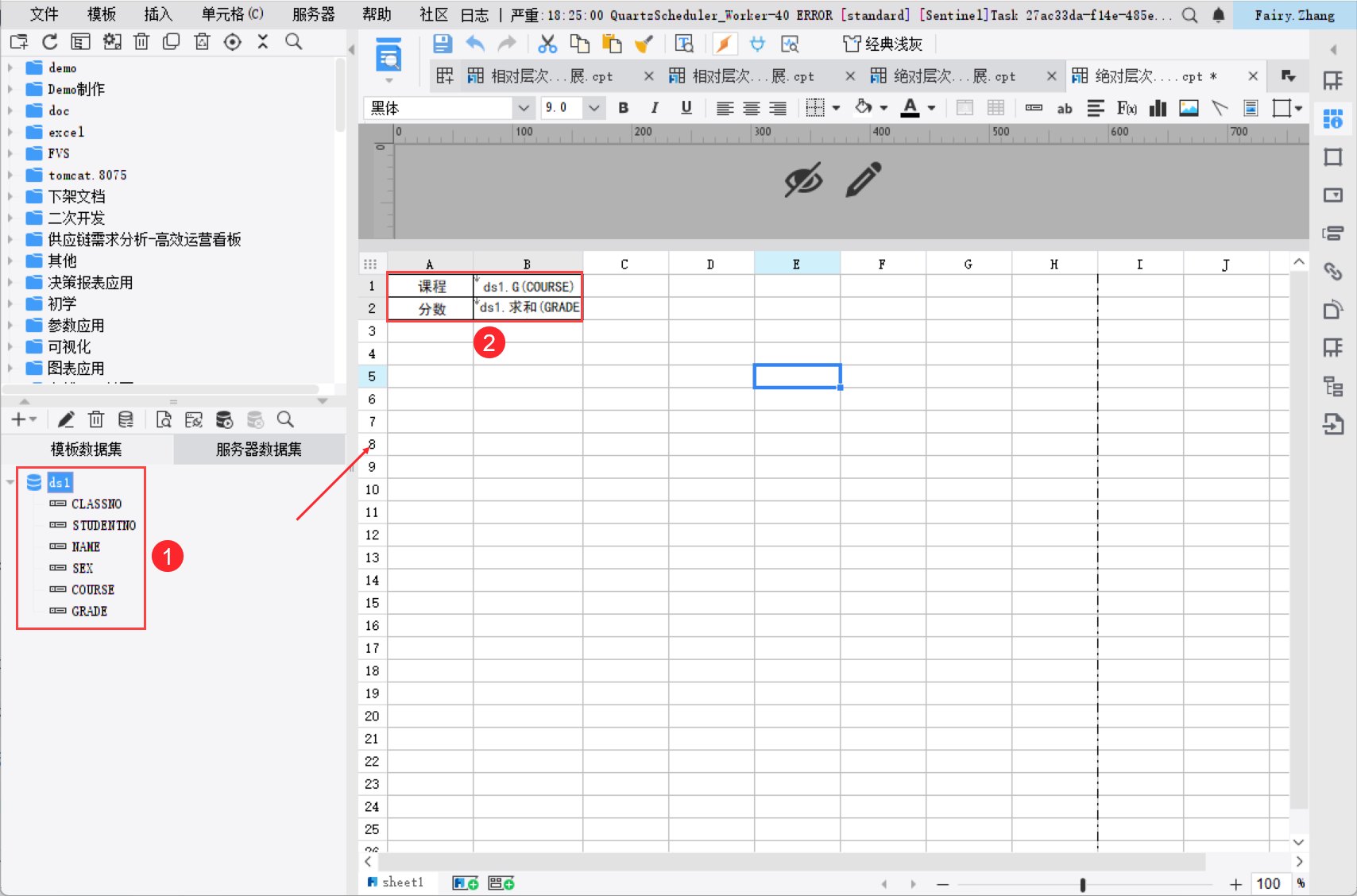The height and width of the screenshot is (896, 1357).
Task: Click the top bar search magnifier icon
Action: pos(1189,15)
